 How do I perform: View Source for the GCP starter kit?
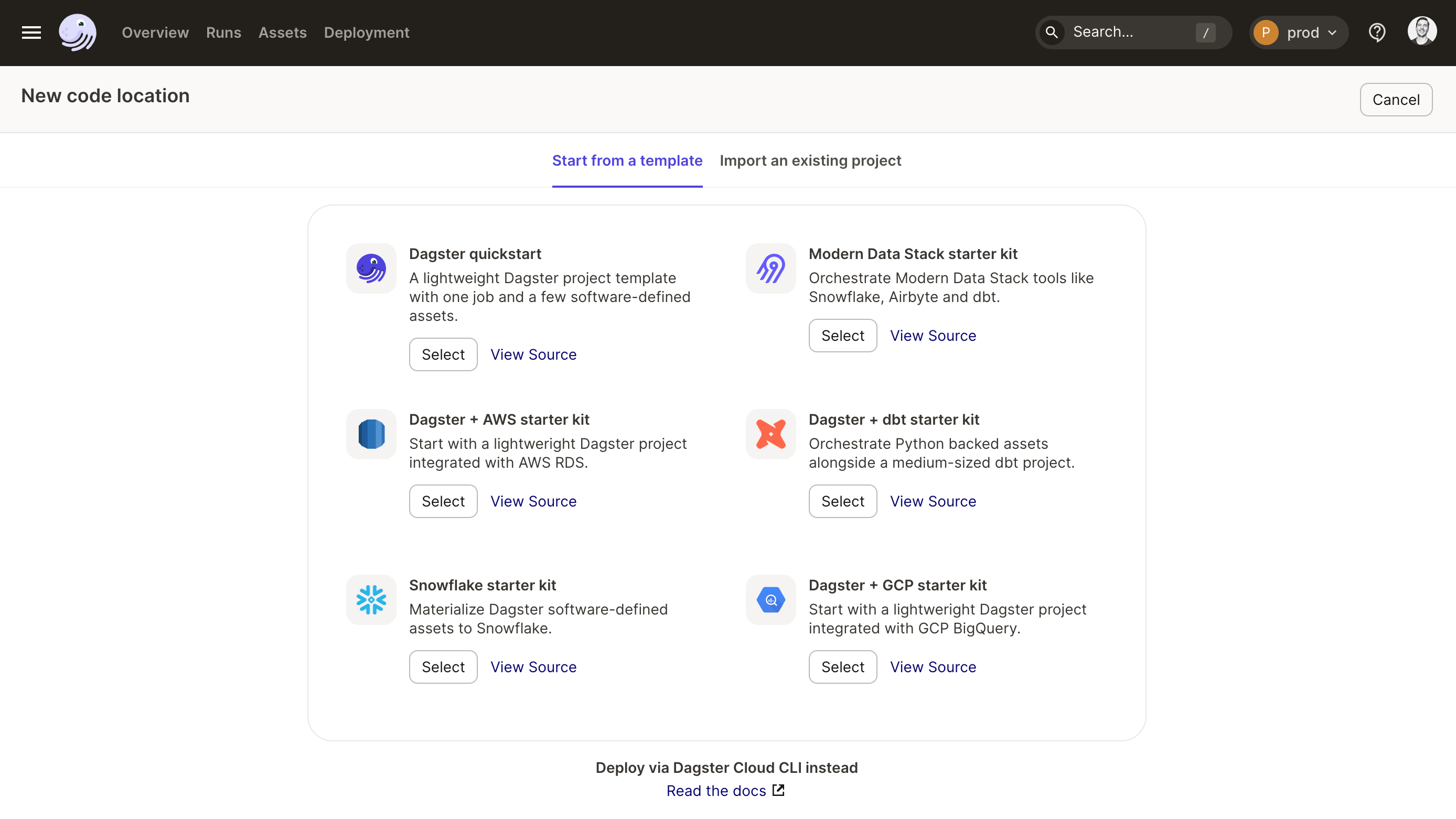point(933,667)
